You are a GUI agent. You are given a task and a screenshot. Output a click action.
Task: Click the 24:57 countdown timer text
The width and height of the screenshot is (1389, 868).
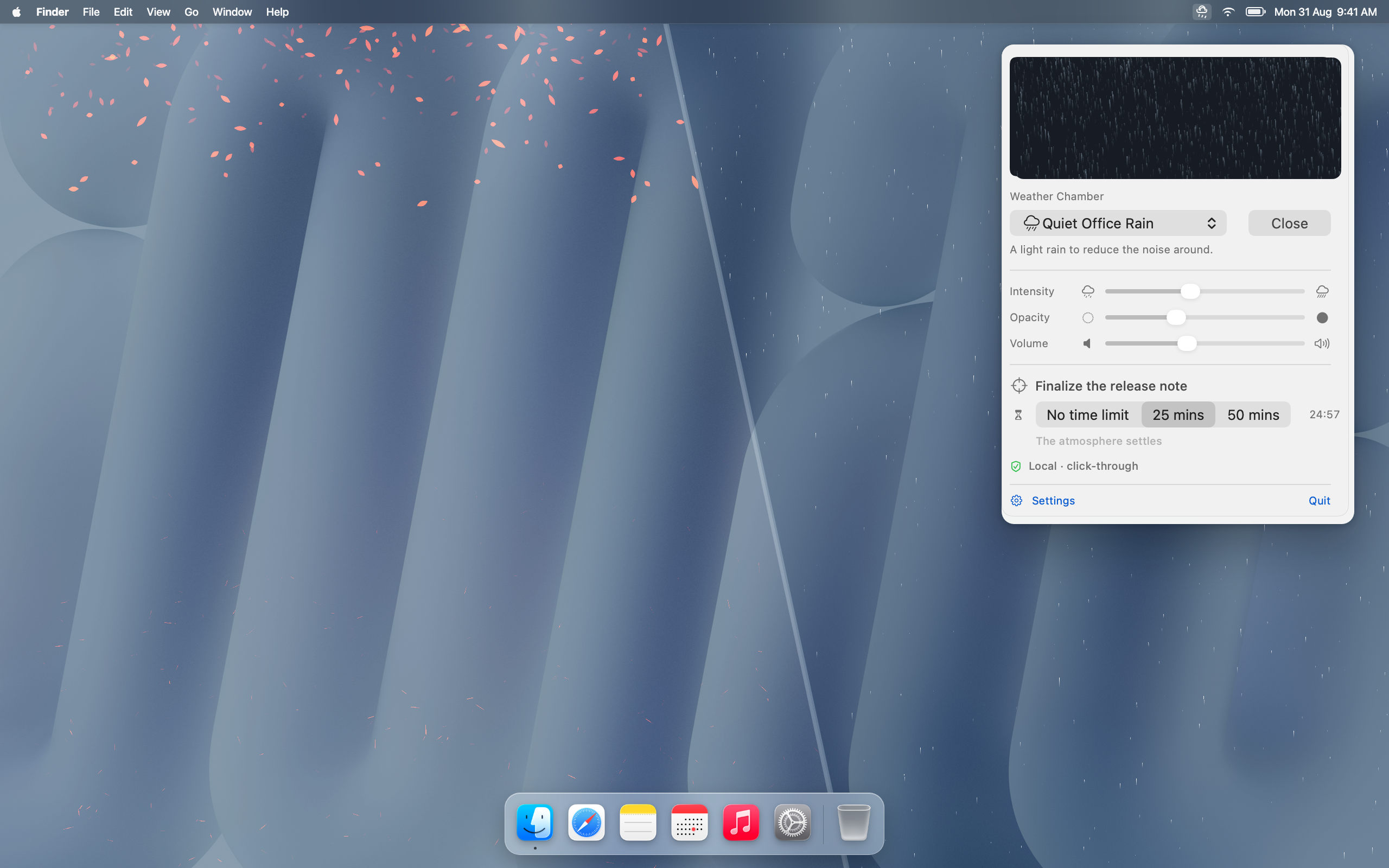pyautogui.click(x=1324, y=414)
